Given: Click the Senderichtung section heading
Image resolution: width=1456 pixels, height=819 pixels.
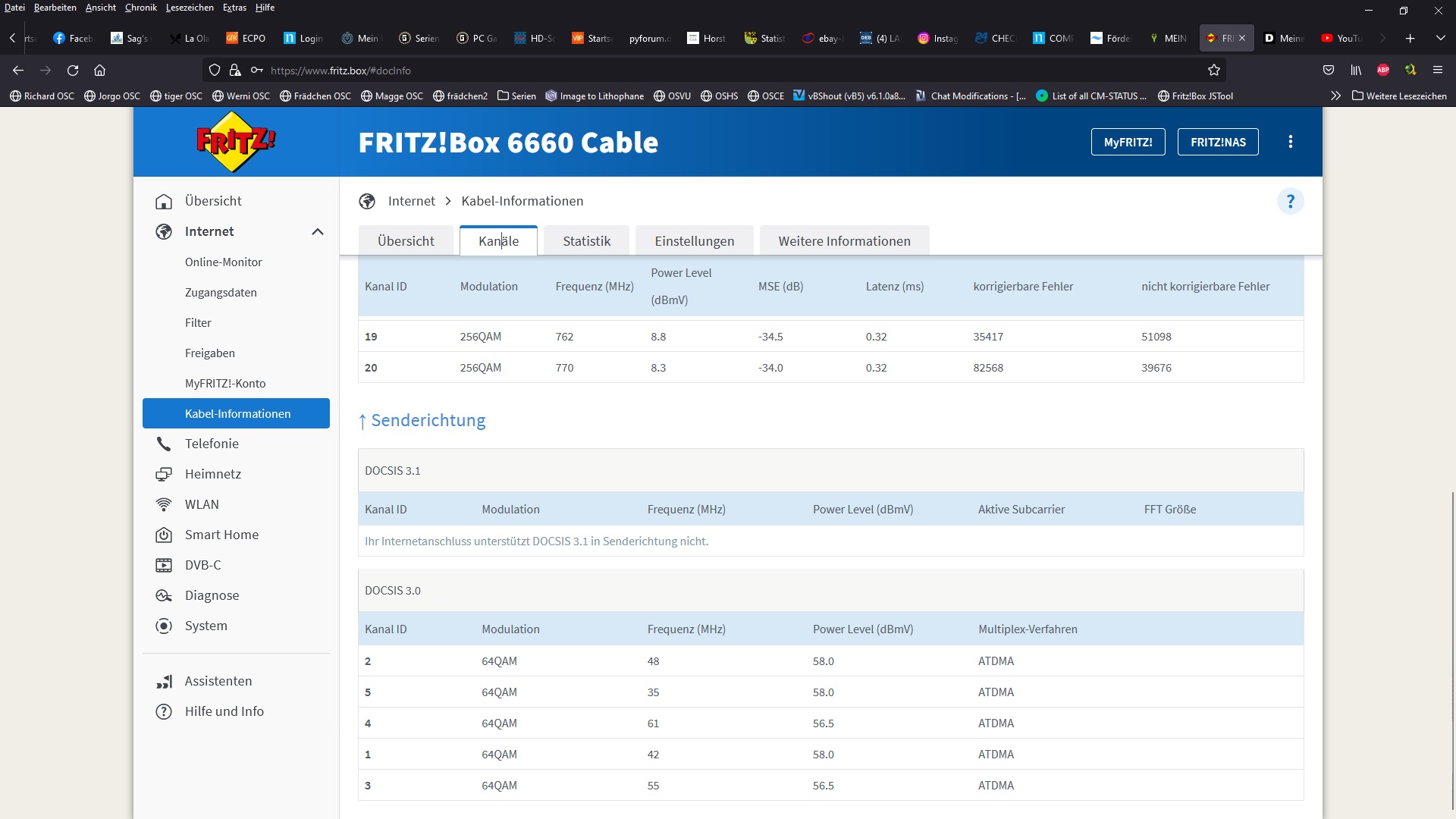Looking at the screenshot, I should click(428, 420).
